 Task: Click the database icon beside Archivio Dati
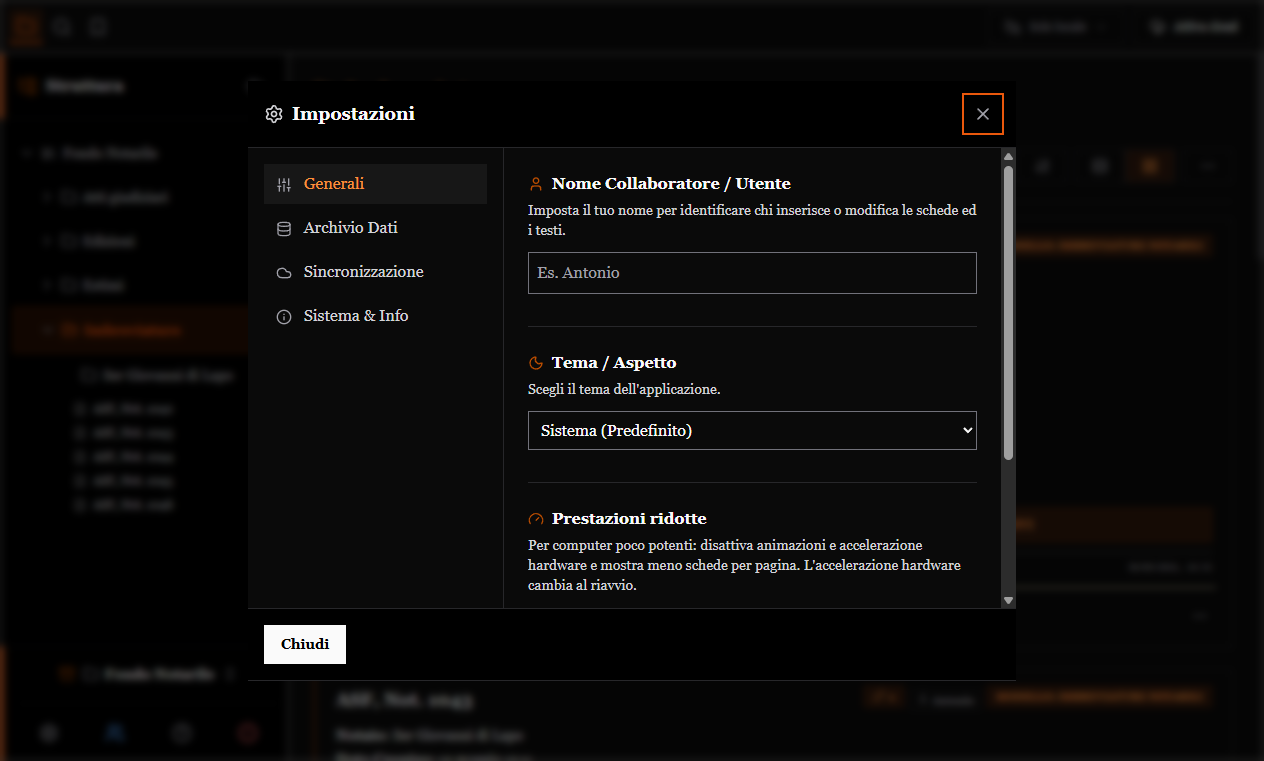pos(284,228)
